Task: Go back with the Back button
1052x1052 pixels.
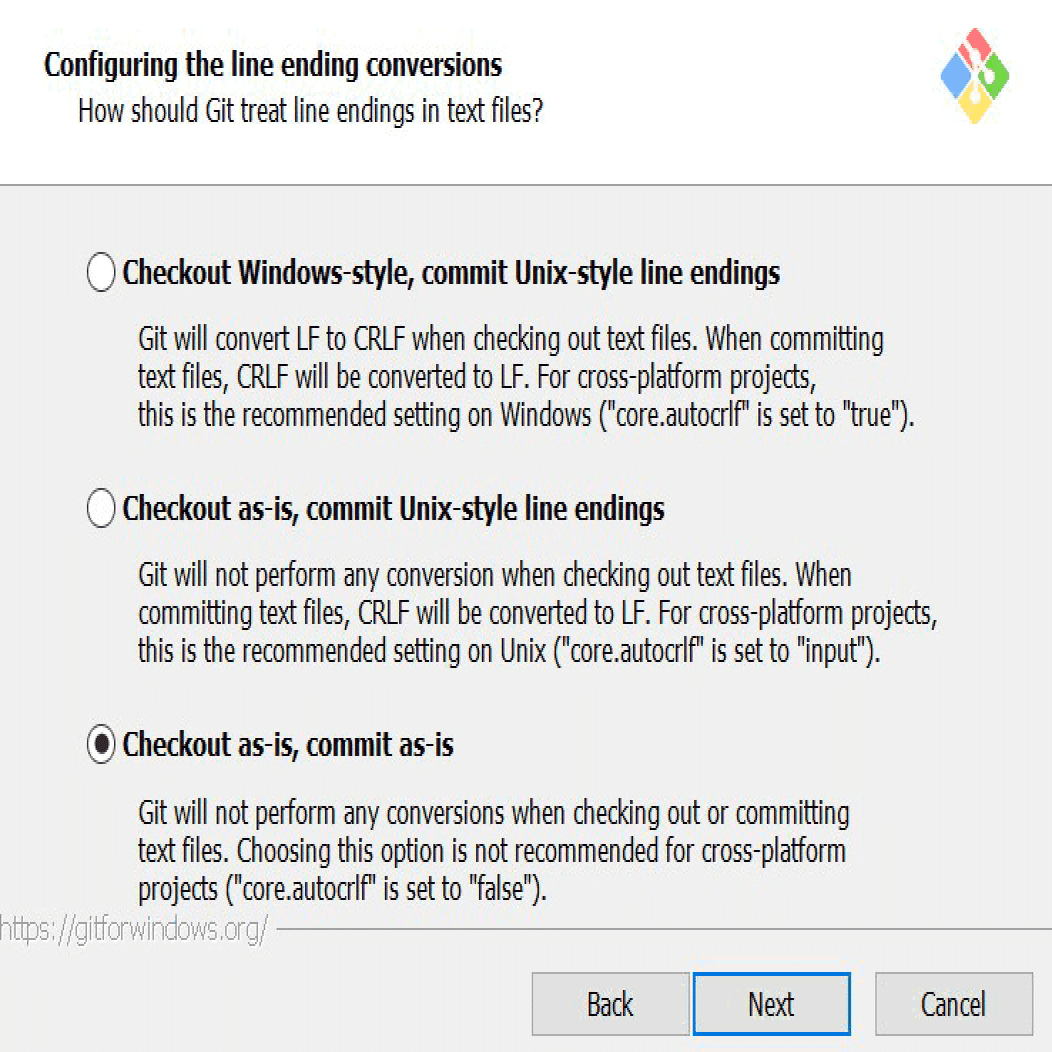Action: tap(610, 1004)
